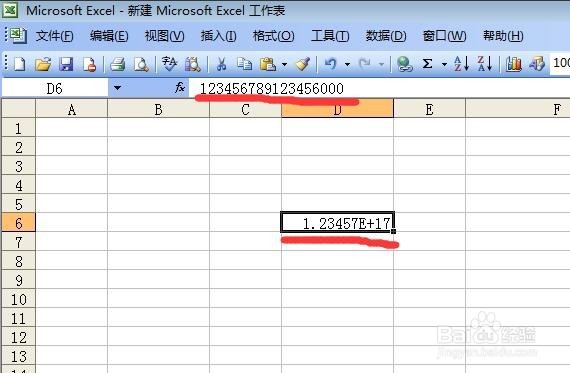
Task: Activate the Format Painter brush icon
Action: pyautogui.click(x=302, y=64)
